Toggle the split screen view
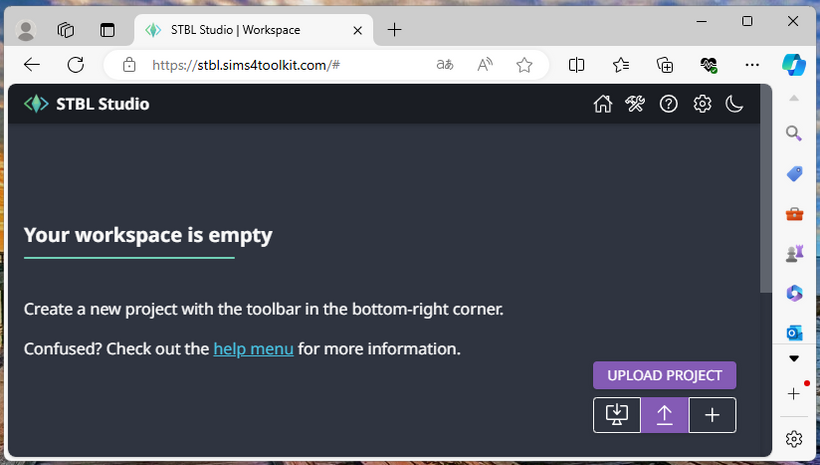Screen dimensions: 820x465 point(577,65)
